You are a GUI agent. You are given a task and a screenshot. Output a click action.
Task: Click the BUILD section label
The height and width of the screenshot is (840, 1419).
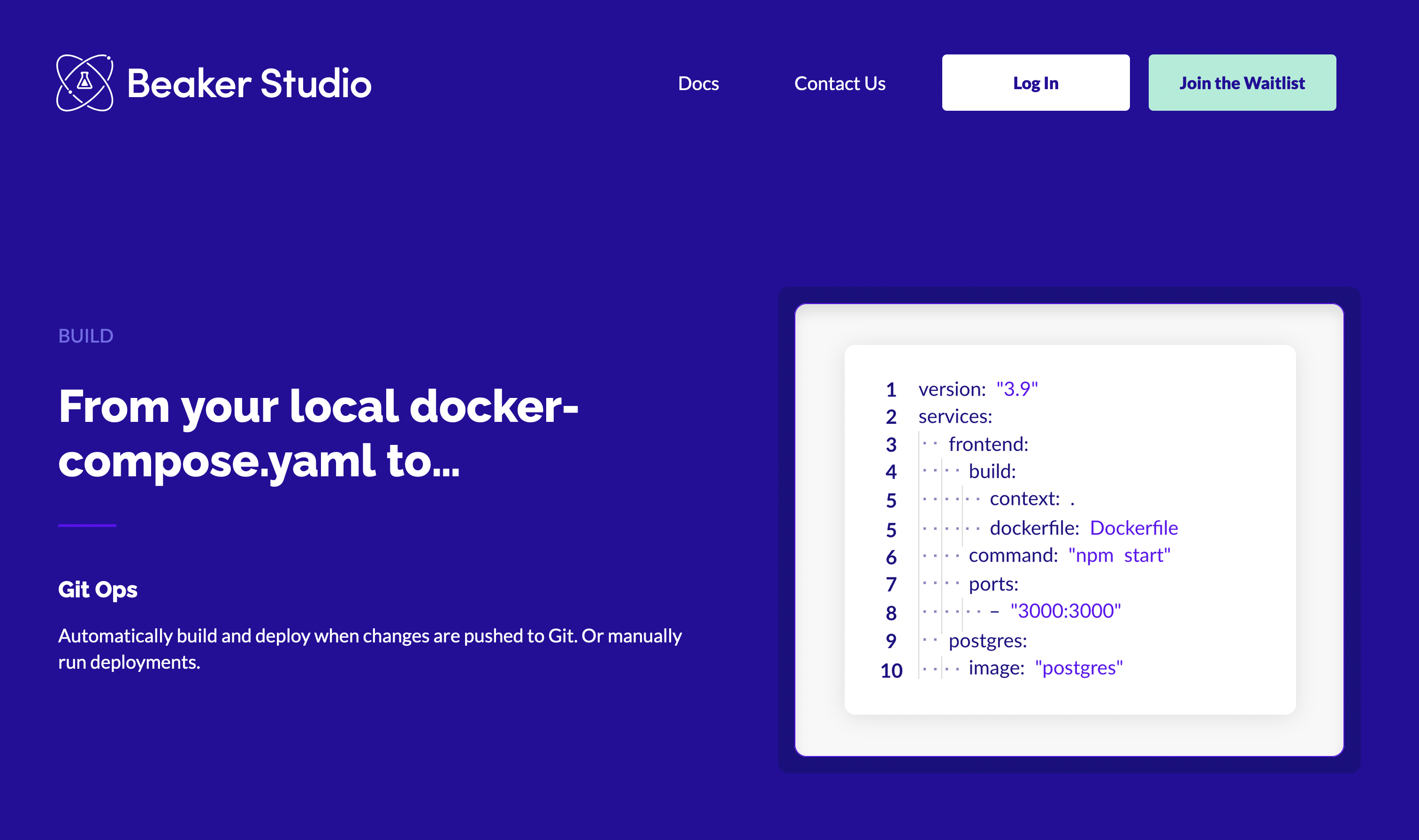click(86, 336)
